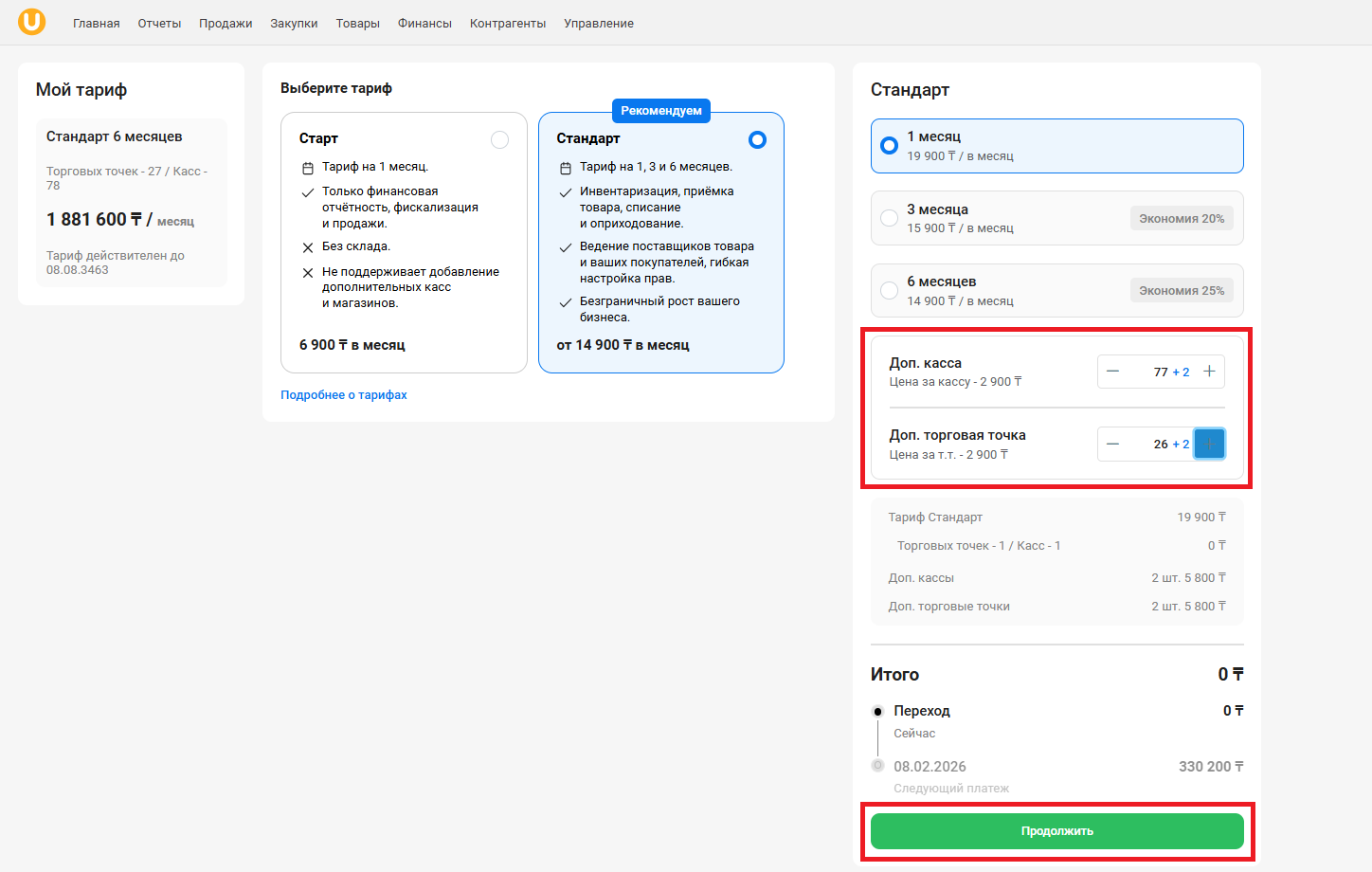The height and width of the screenshot is (872, 1372).
Task: Click the 08.02.2026 timeline dot
Action: [877, 766]
